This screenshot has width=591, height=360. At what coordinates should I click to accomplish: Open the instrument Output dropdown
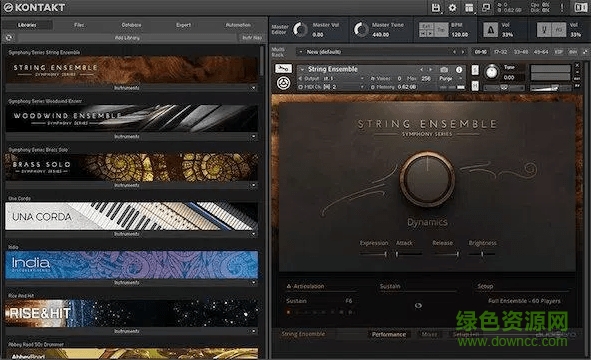point(332,78)
